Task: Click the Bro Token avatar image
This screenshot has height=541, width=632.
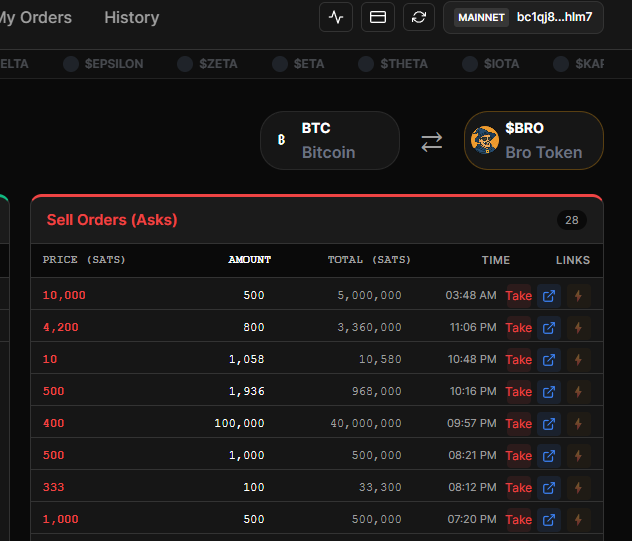Action: pyautogui.click(x=485, y=140)
